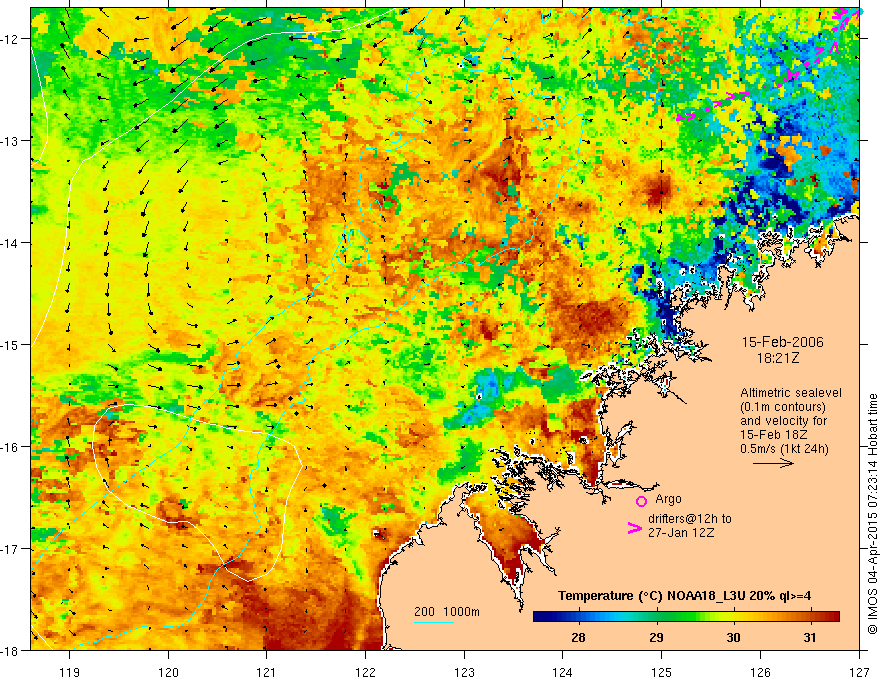
Task: Click longitude axis label 125
Action: [x=662, y=672]
